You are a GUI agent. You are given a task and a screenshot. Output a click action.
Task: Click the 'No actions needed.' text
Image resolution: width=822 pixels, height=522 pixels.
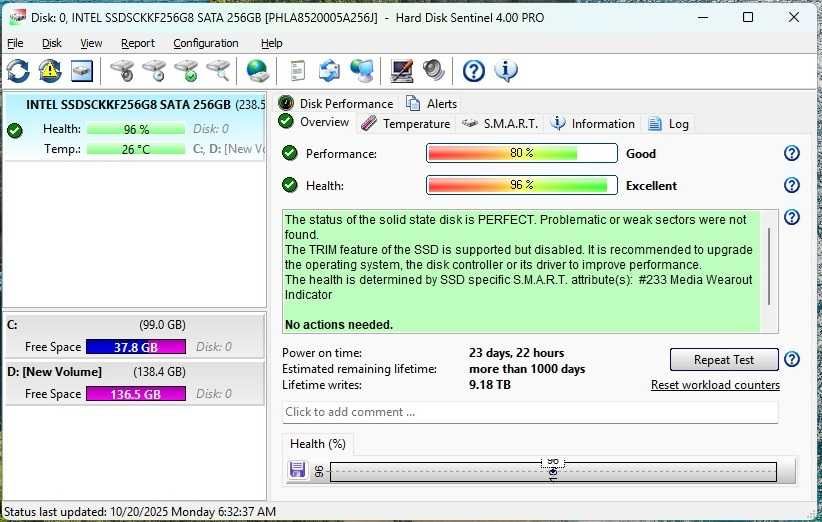(x=339, y=325)
